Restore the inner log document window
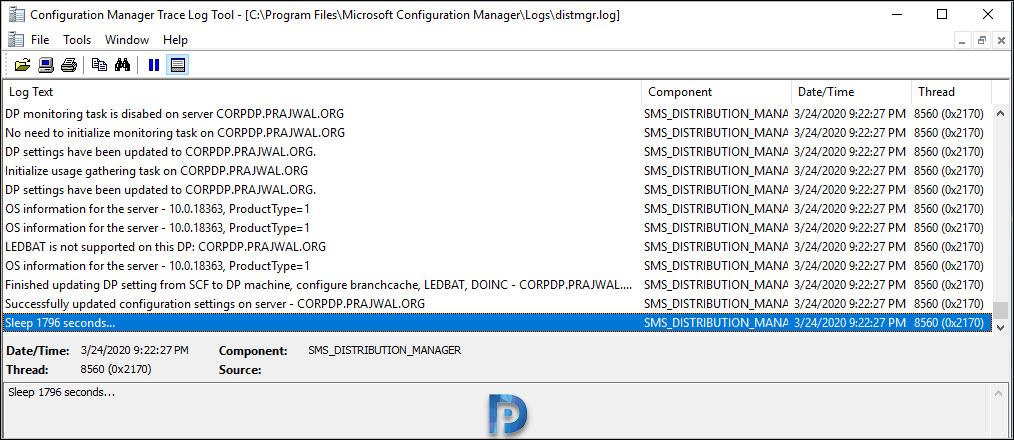 tap(982, 40)
